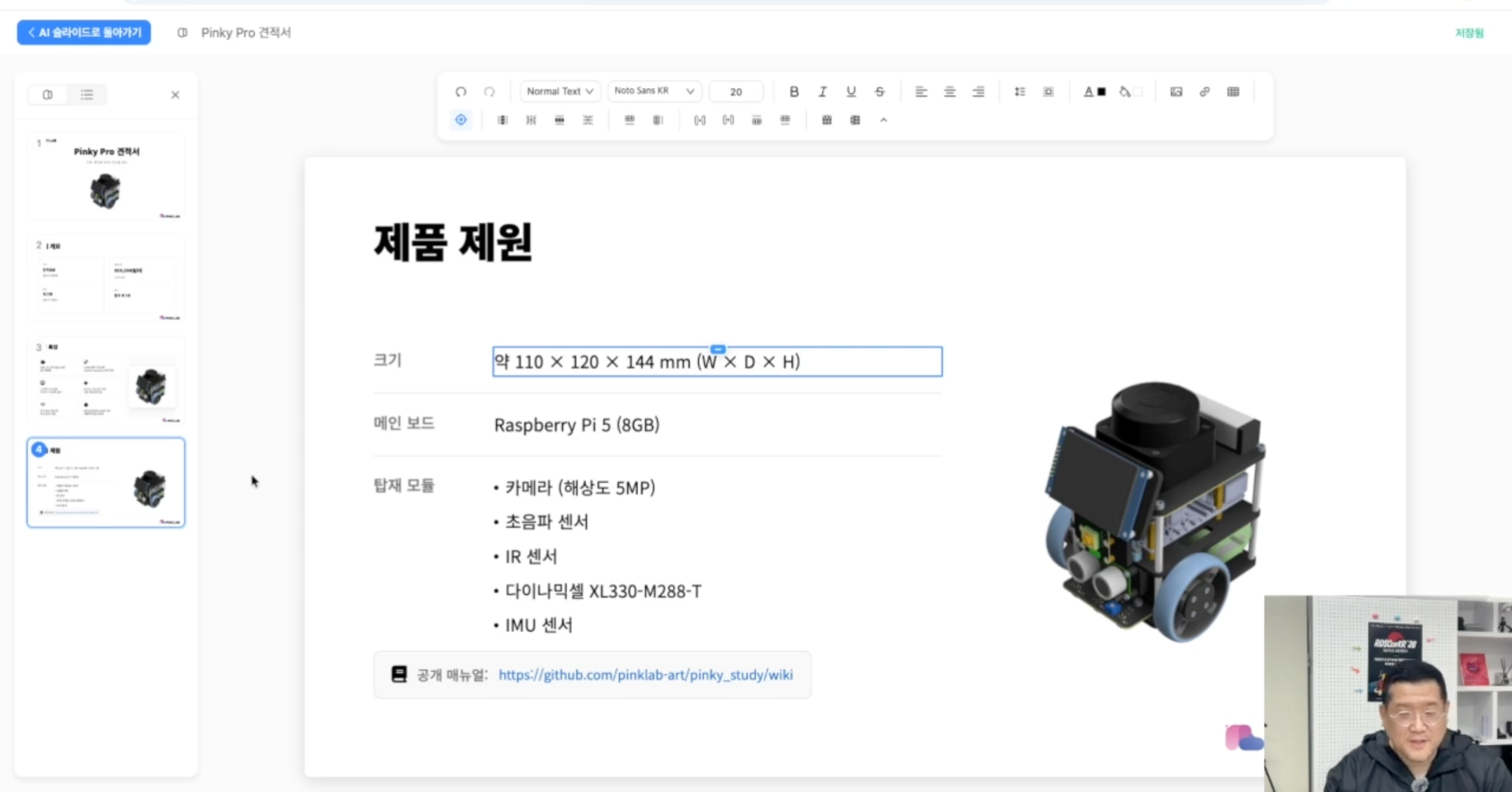Click the blue target icon in the toolbar
1512x792 pixels.
tap(461, 120)
